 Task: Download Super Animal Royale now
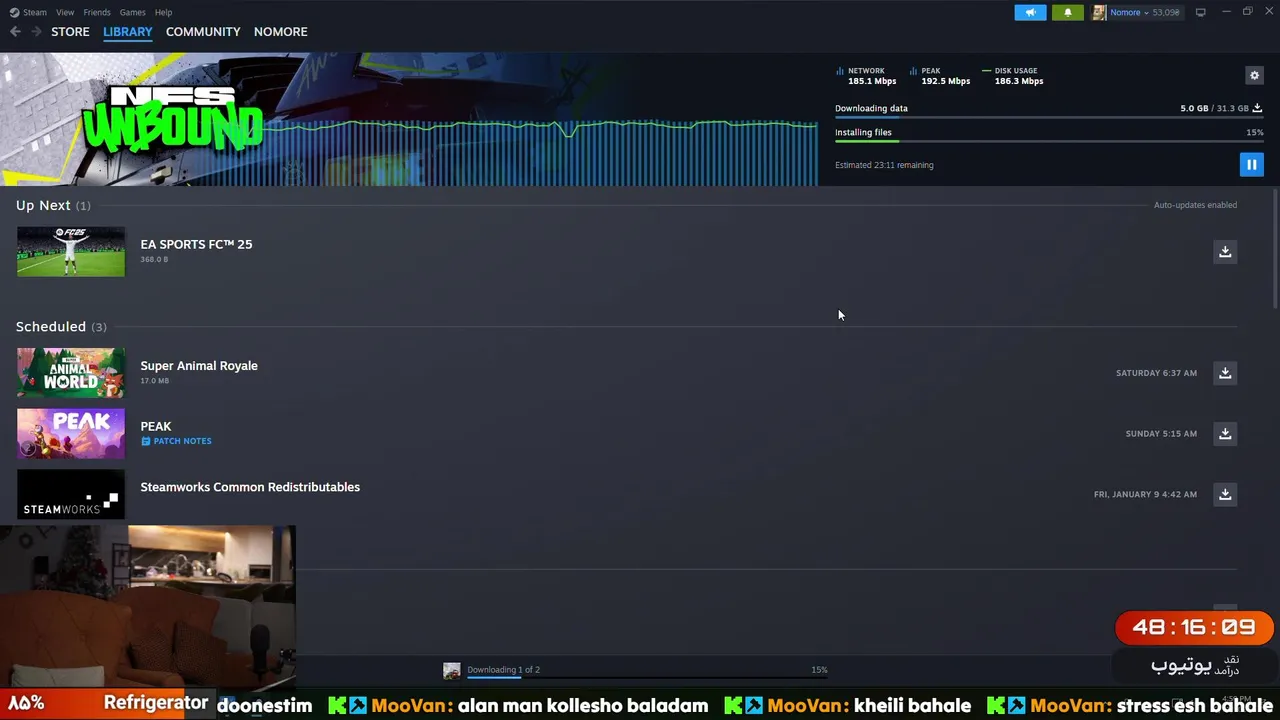click(1225, 373)
